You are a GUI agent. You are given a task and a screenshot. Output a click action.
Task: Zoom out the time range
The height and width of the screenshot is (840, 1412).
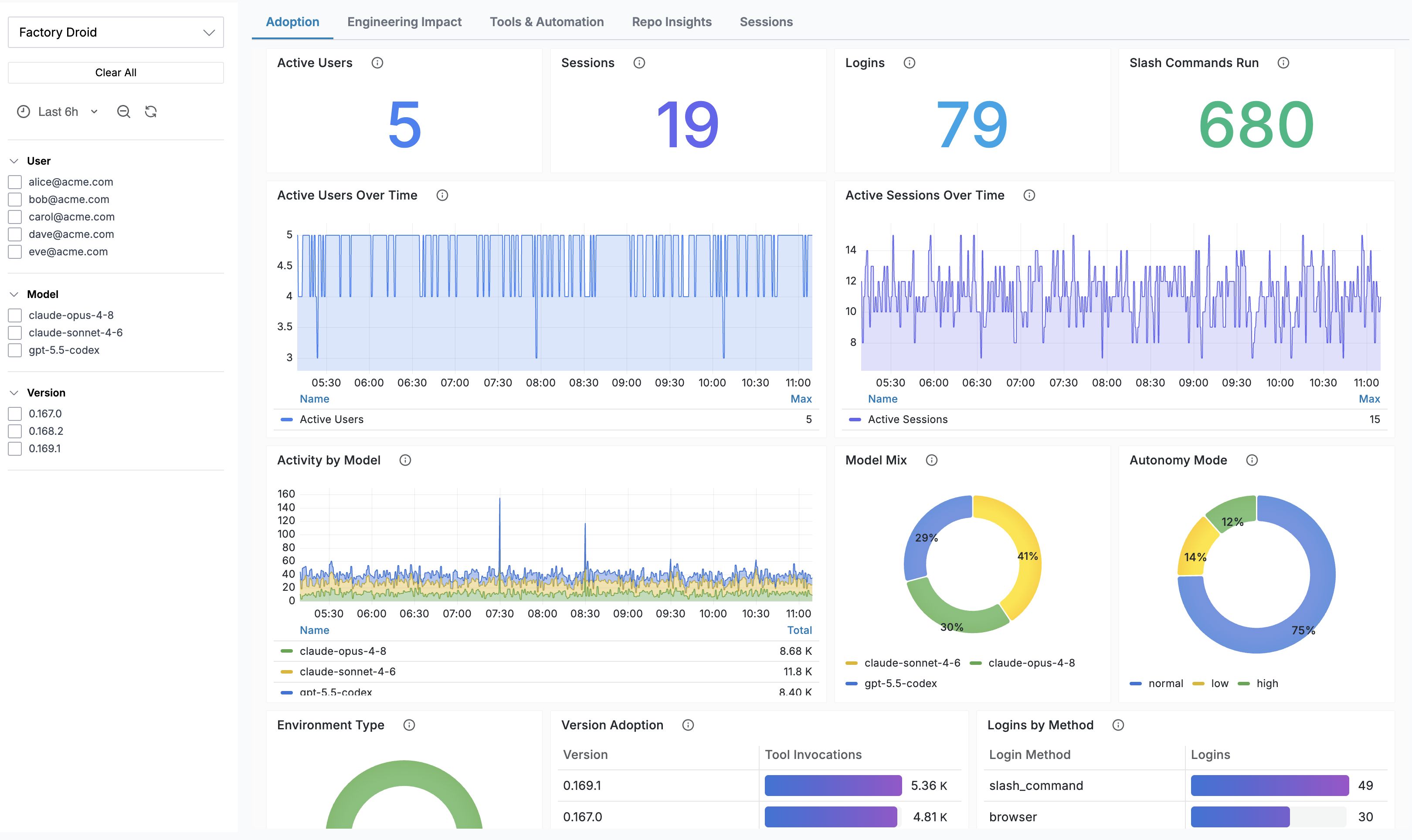[x=123, y=112]
